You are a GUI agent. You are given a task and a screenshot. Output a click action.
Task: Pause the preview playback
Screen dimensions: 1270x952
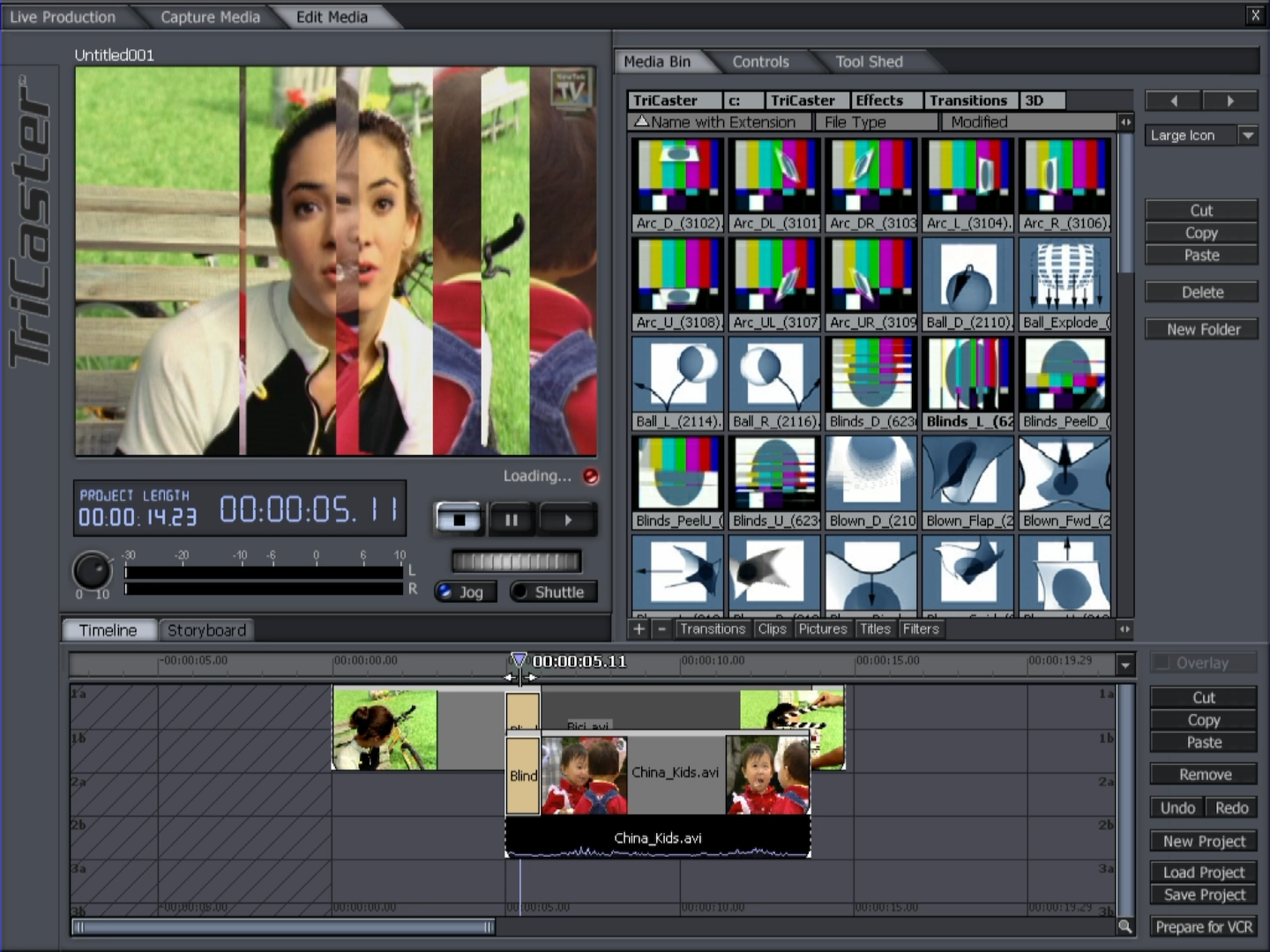512,519
